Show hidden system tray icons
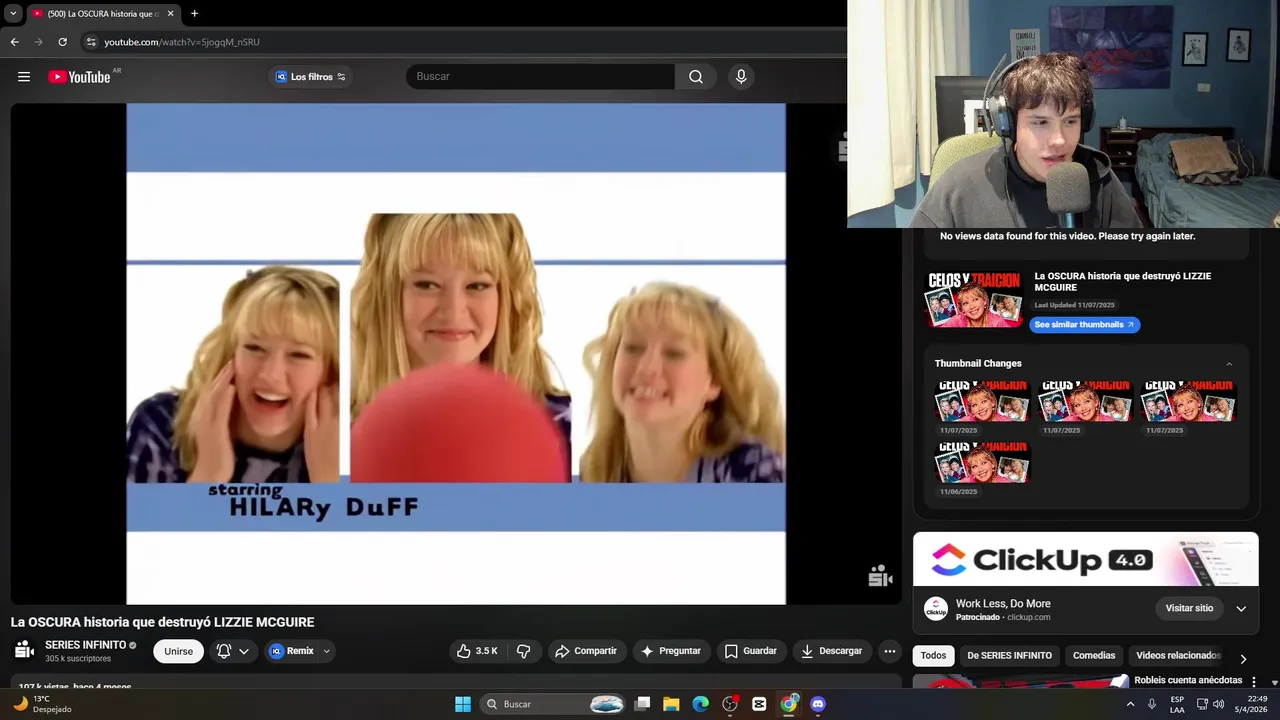 [1131, 704]
